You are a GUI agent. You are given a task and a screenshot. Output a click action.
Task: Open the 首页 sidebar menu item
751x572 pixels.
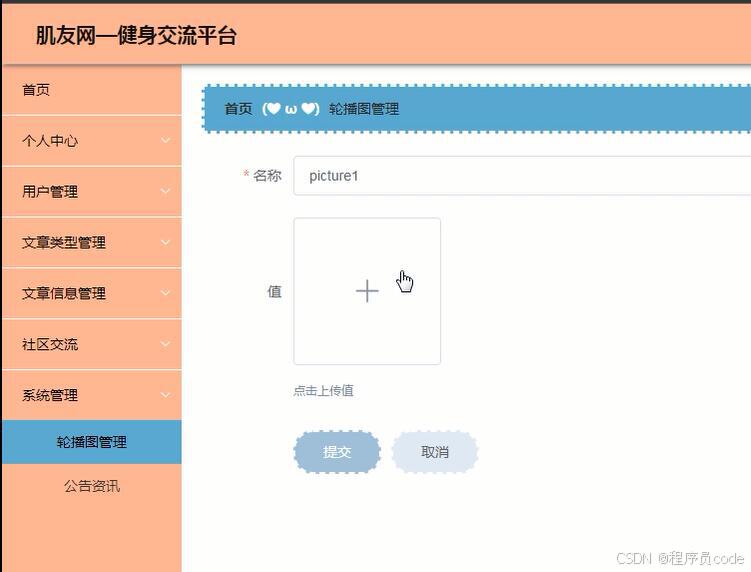click(91, 90)
